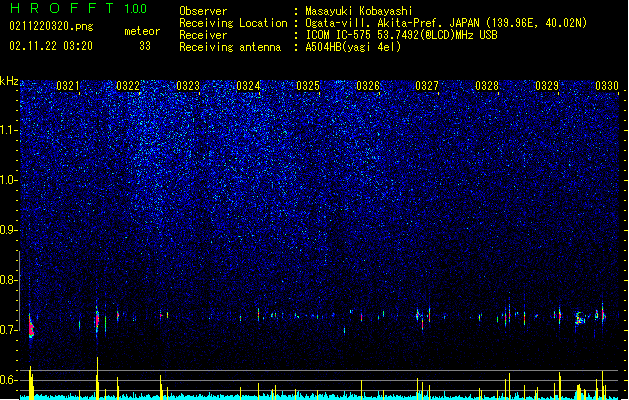
Task: Click the 0325 time marker
Action: point(308,85)
